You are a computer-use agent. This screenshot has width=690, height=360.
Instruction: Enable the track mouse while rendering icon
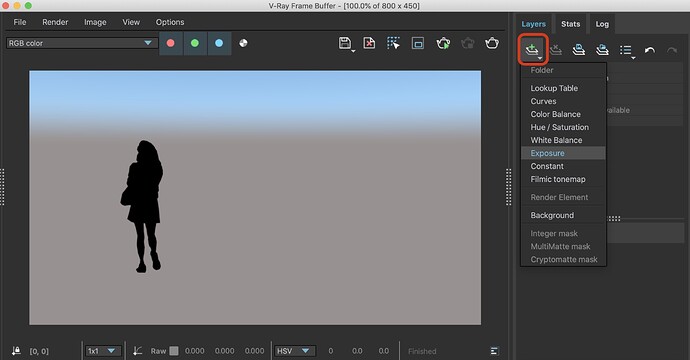pos(393,43)
